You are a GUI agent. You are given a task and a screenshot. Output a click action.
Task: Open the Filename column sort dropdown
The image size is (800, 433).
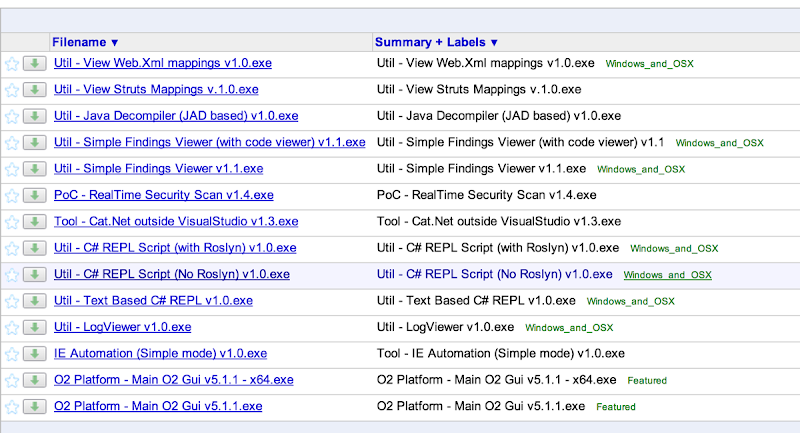[x=85, y=42]
